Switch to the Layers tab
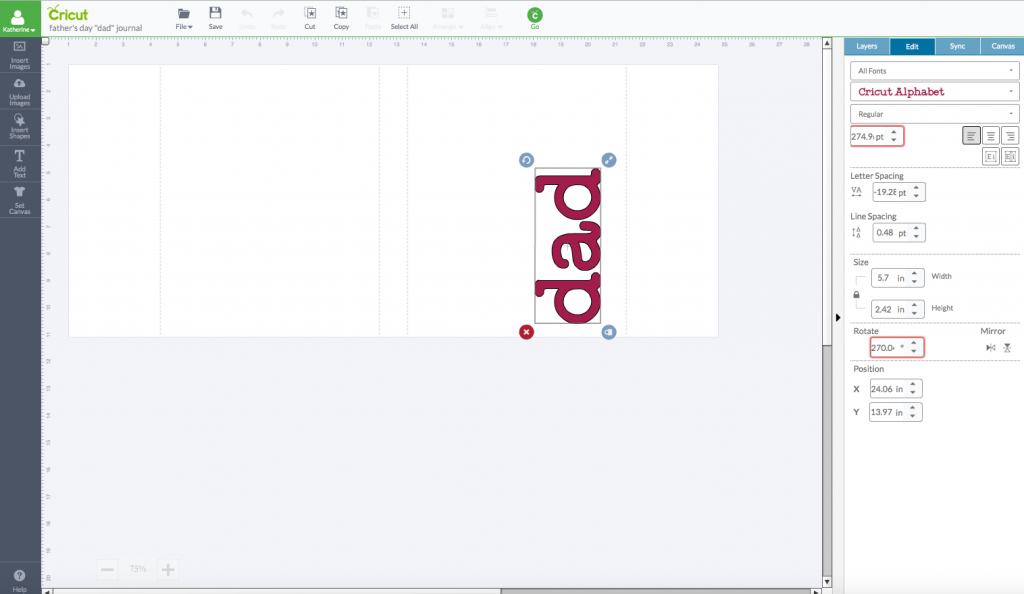 867,46
